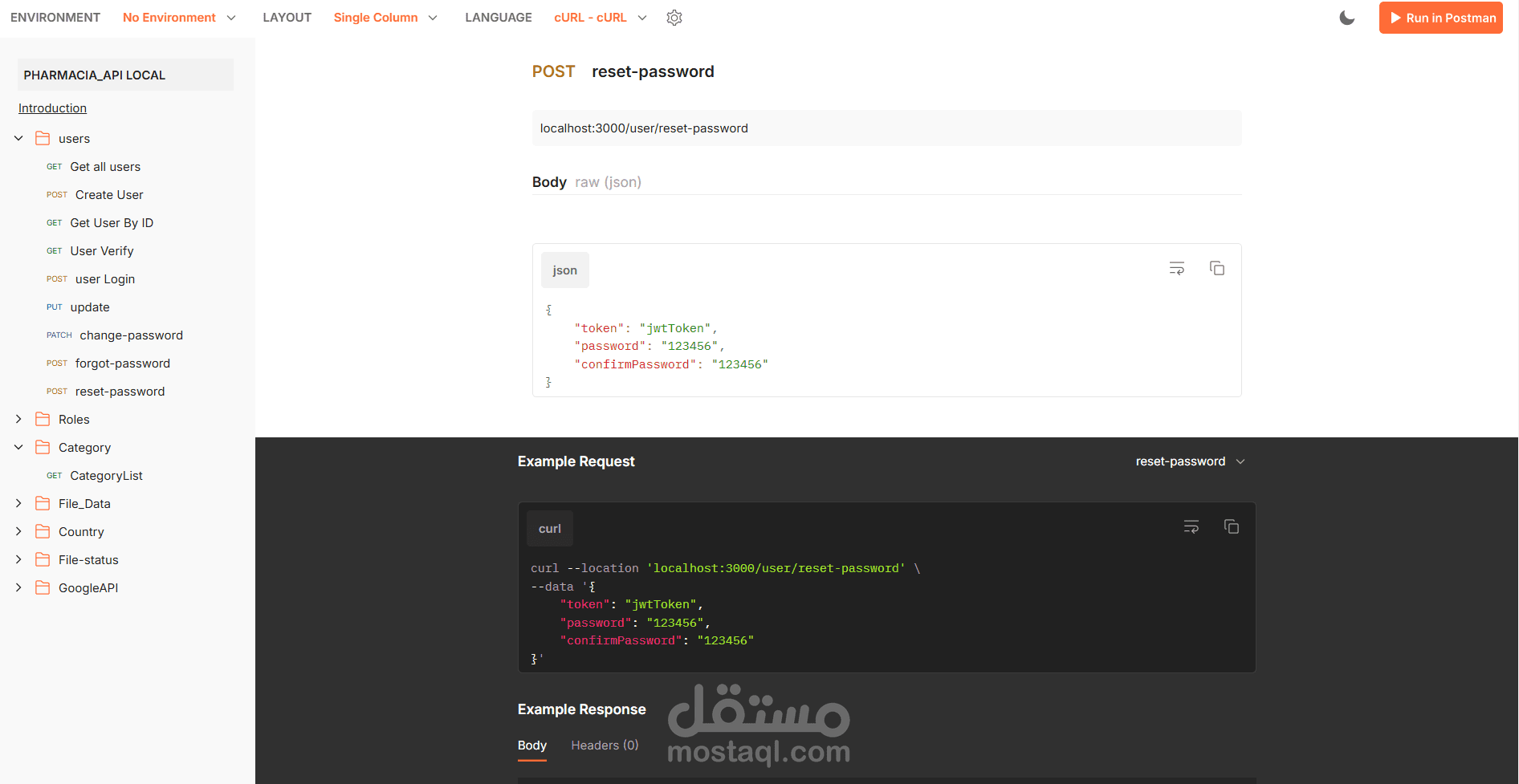Open the forgot-password request
This screenshot has width=1519, height=784.
click(123, 364)
